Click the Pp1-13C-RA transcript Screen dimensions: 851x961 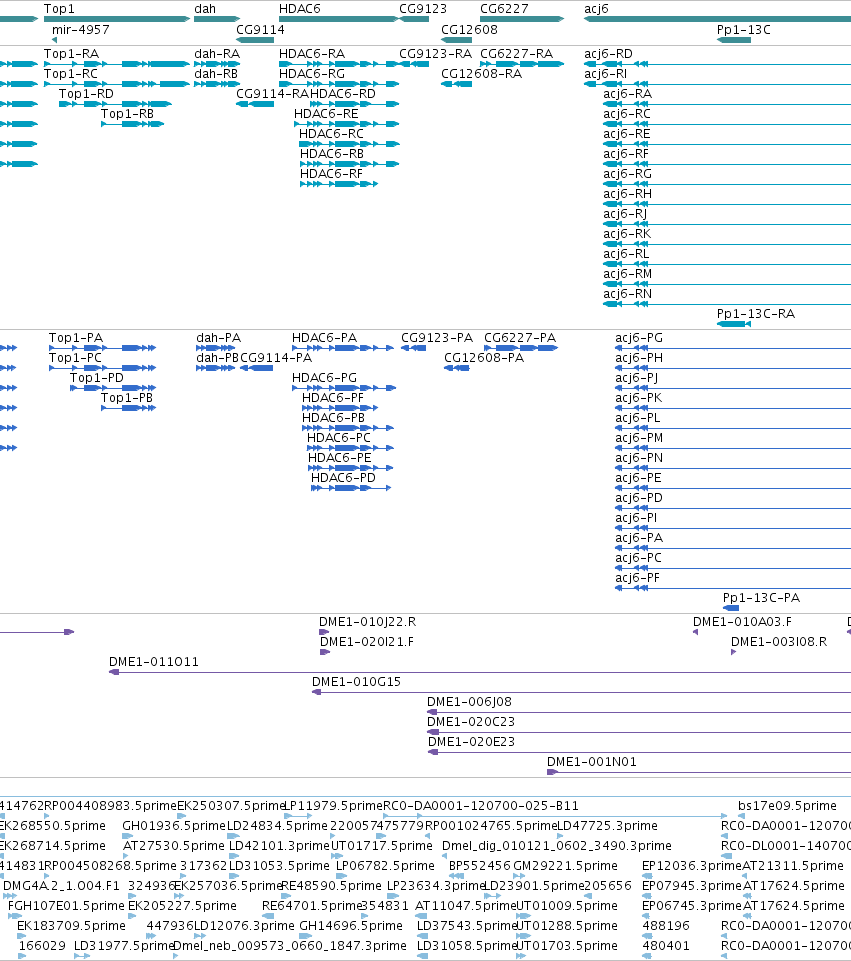click(x=734, y=324)
